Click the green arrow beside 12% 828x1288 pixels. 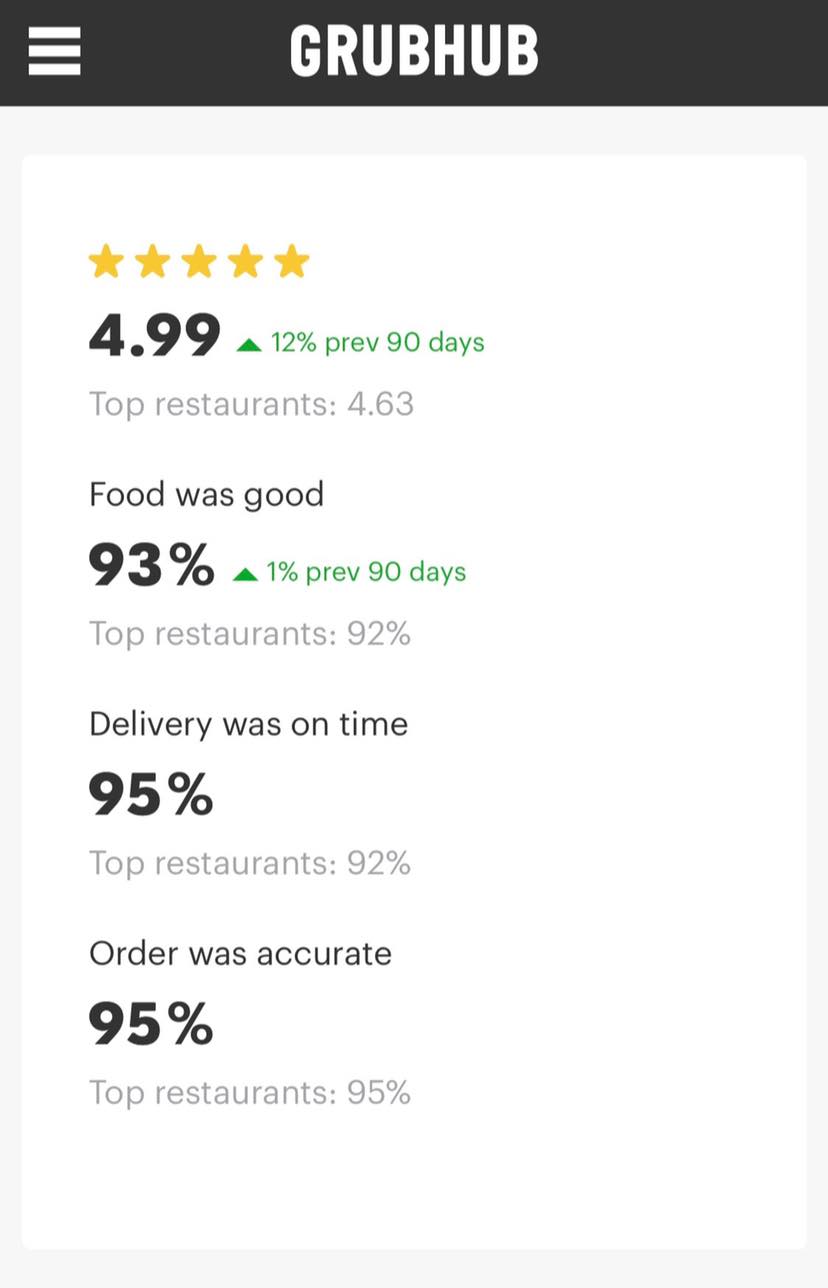(249, 345)
